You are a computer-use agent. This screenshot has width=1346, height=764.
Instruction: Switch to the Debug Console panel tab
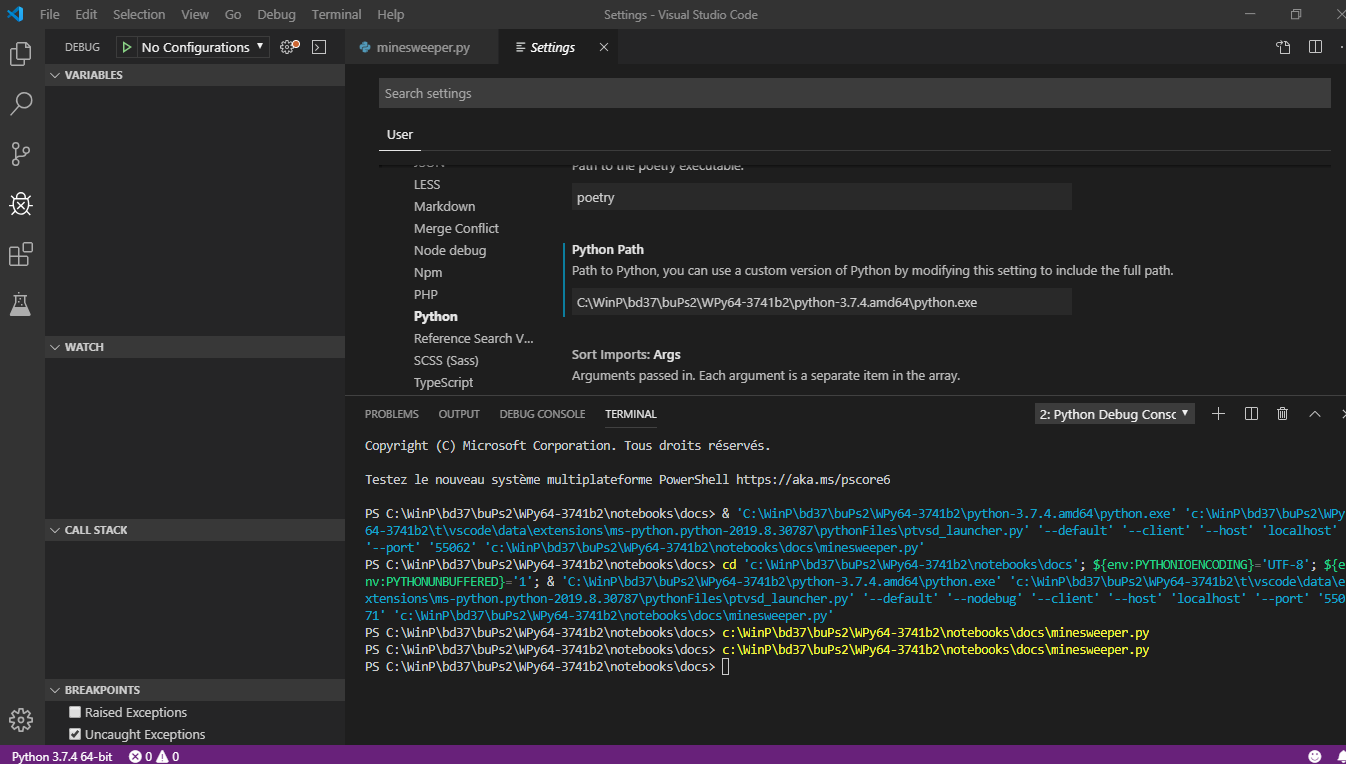point(542,414)
